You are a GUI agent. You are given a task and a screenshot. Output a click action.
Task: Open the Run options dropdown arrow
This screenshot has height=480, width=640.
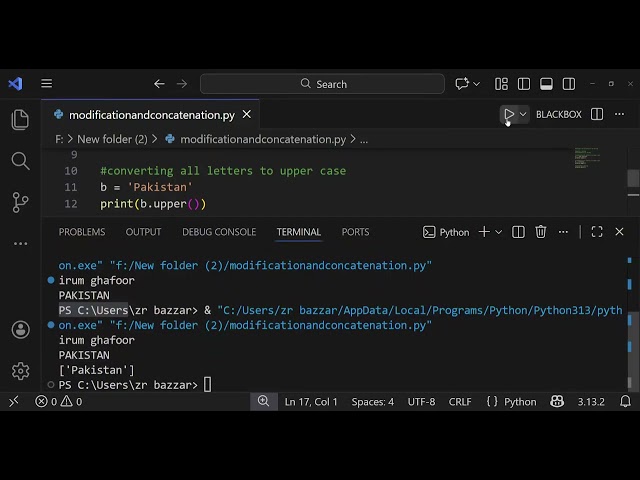(x=523, y=114)
